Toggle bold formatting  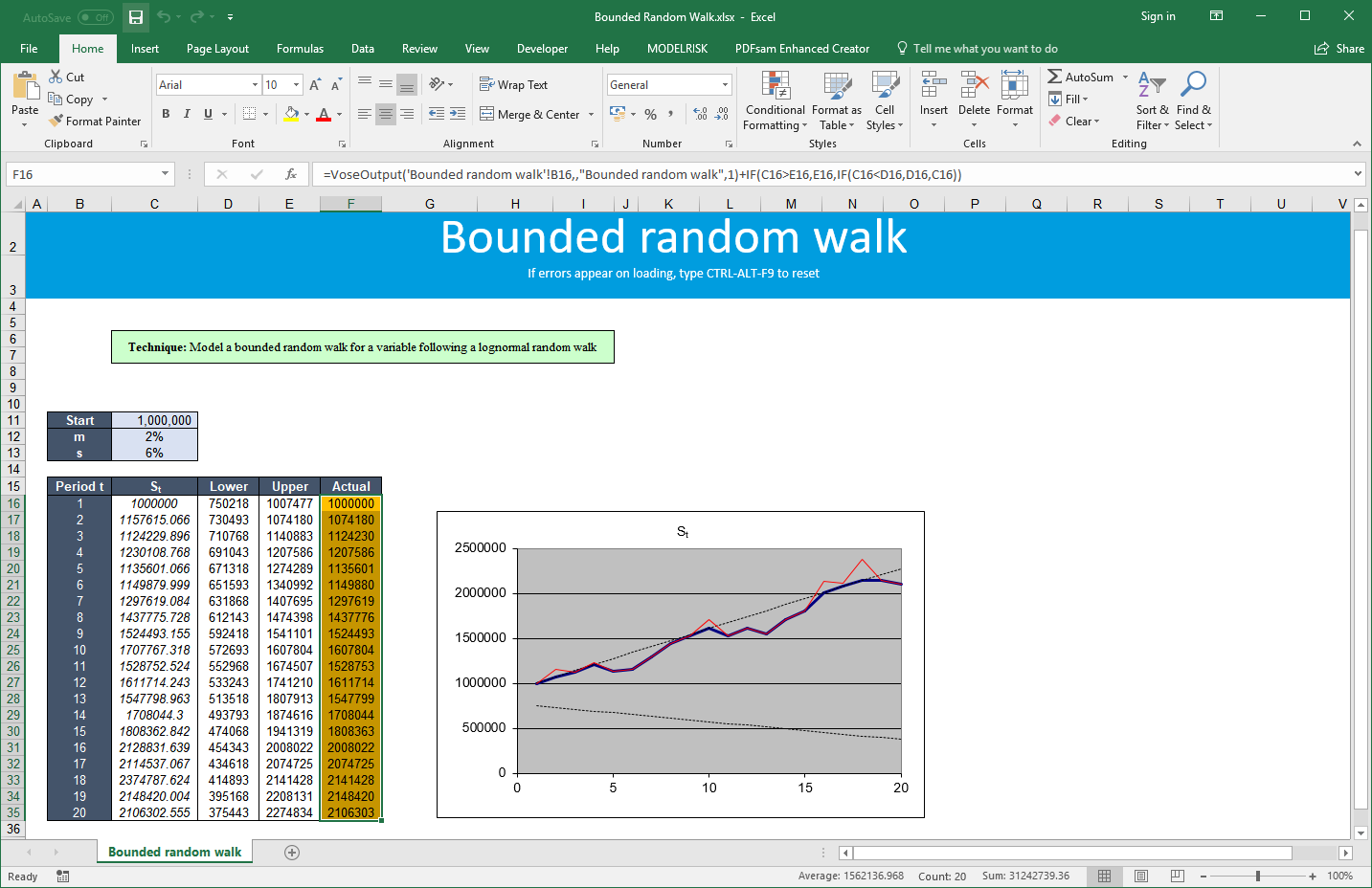[164, 113]
